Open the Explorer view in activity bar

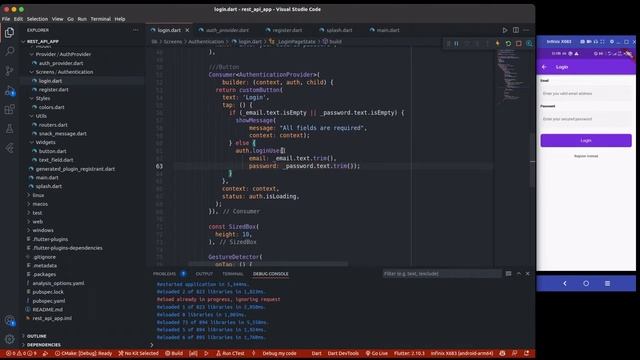pos(9,33)
